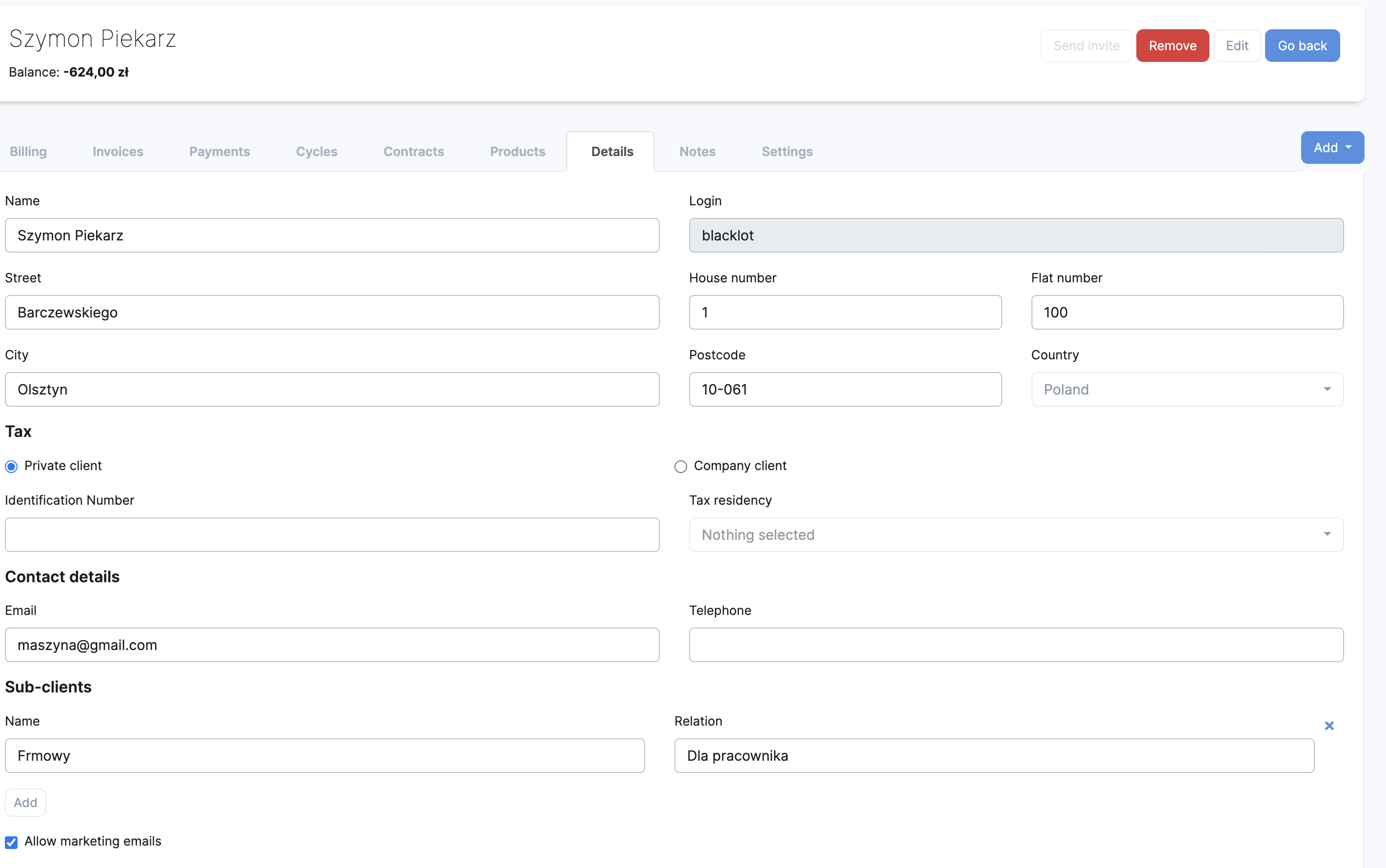
Task: Click the red Remove button
Action: (x=1172, y=45)
